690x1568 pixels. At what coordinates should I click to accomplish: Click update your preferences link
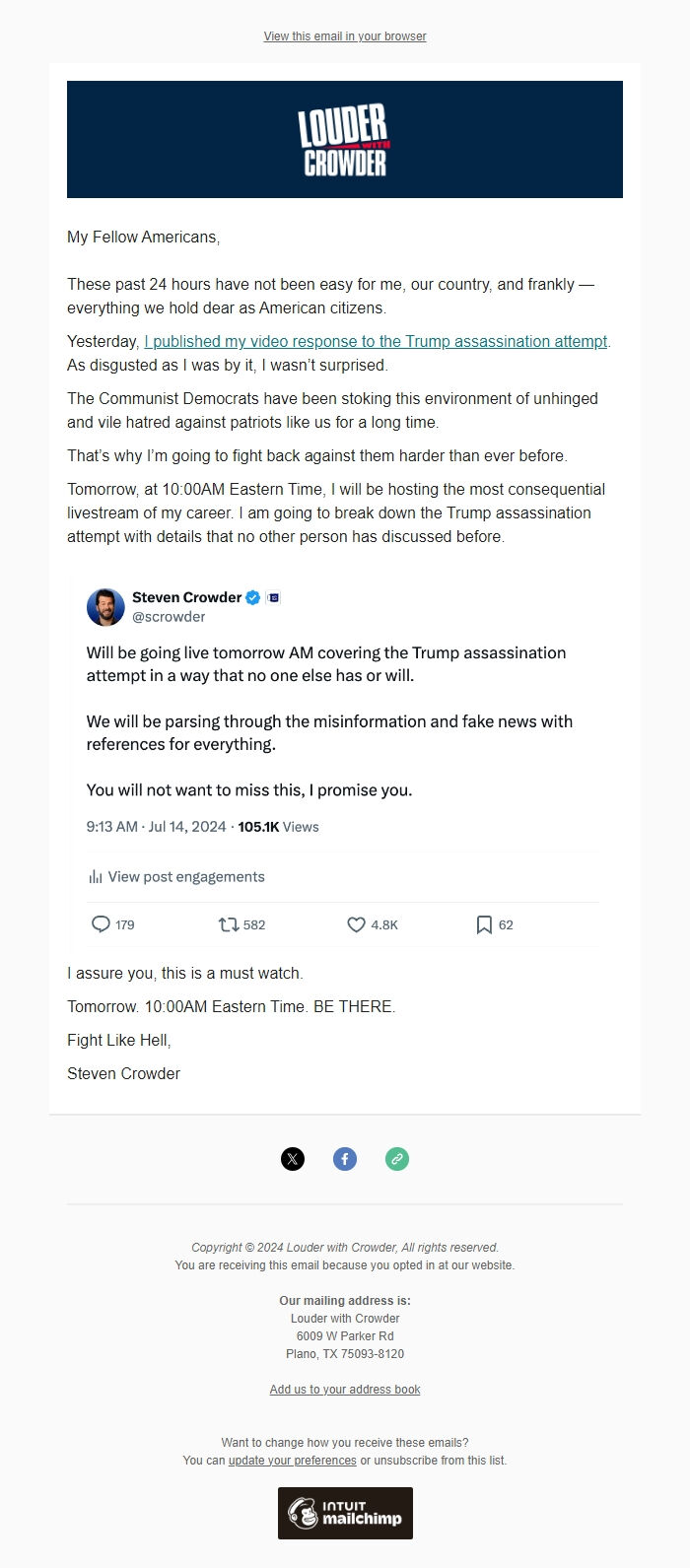click(x=292, y=1461)
